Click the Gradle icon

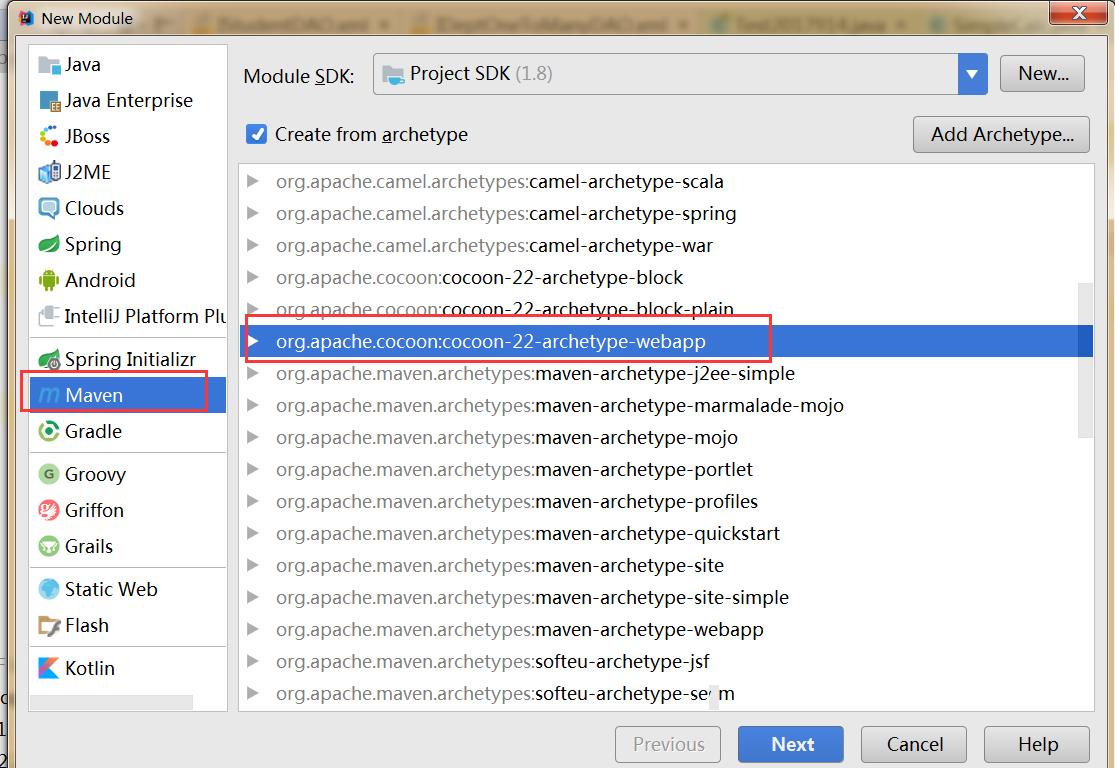[49, 432]
